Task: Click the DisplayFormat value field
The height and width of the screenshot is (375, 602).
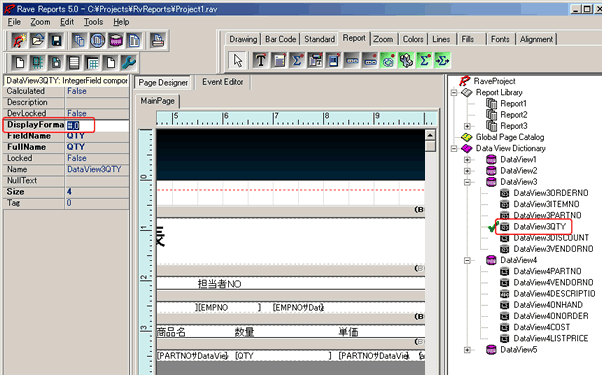Action: pyautogui.click(x=97, y=125)
